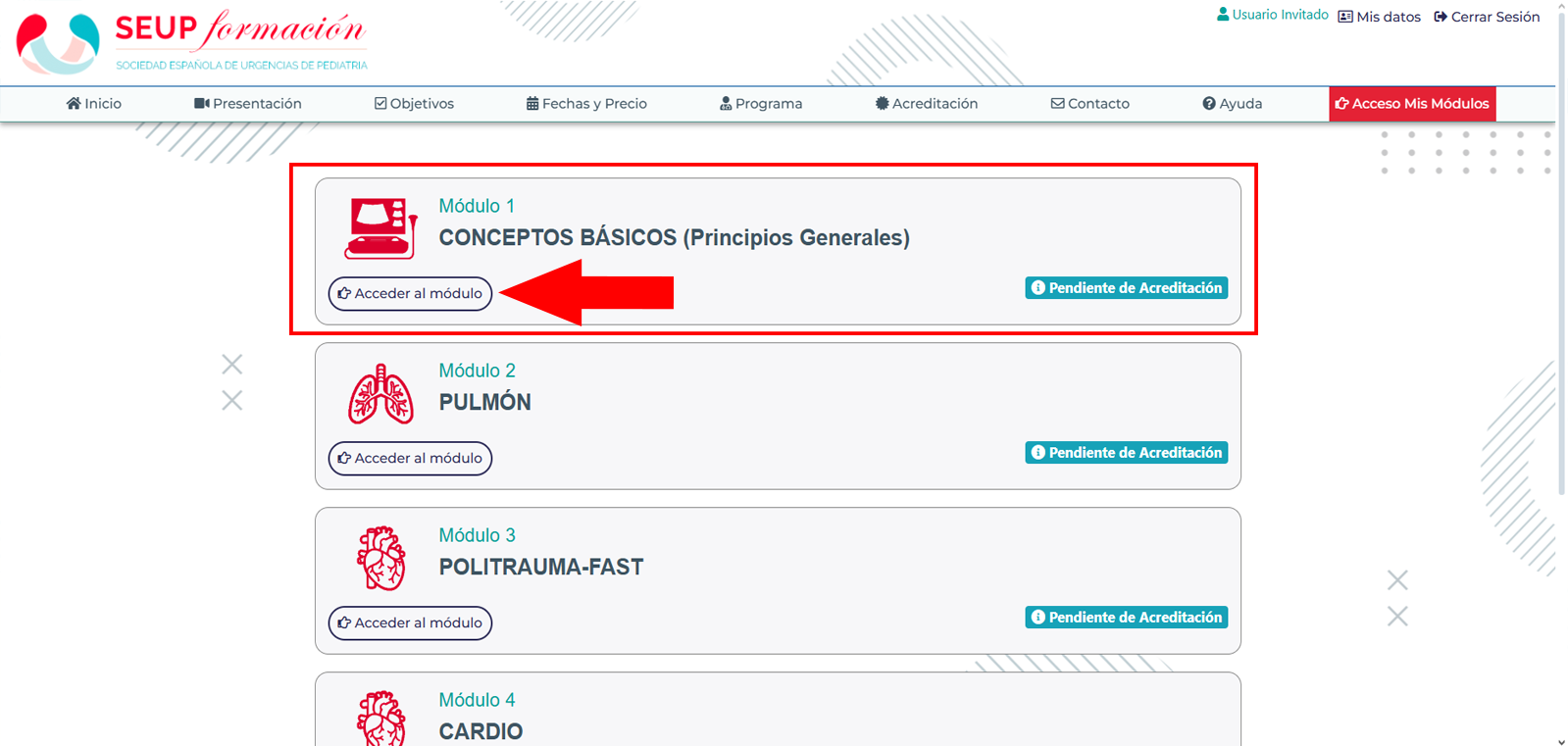Click Acceder al módulo under PULMÓN

[410, 458]
